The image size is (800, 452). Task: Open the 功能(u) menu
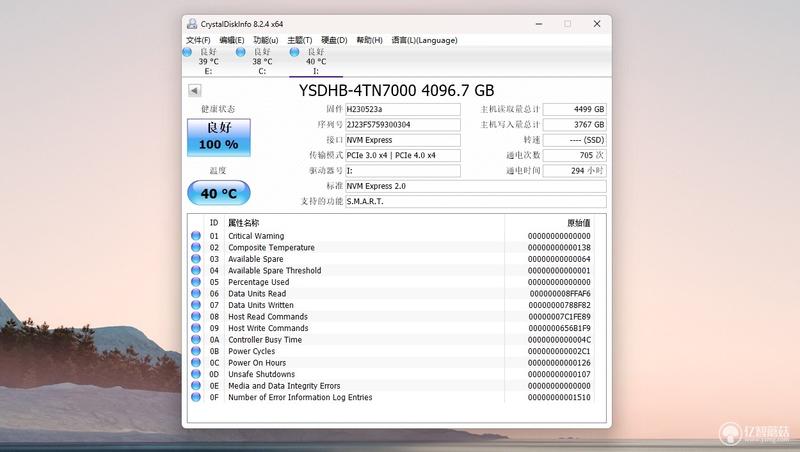click(x=266, y=40)
